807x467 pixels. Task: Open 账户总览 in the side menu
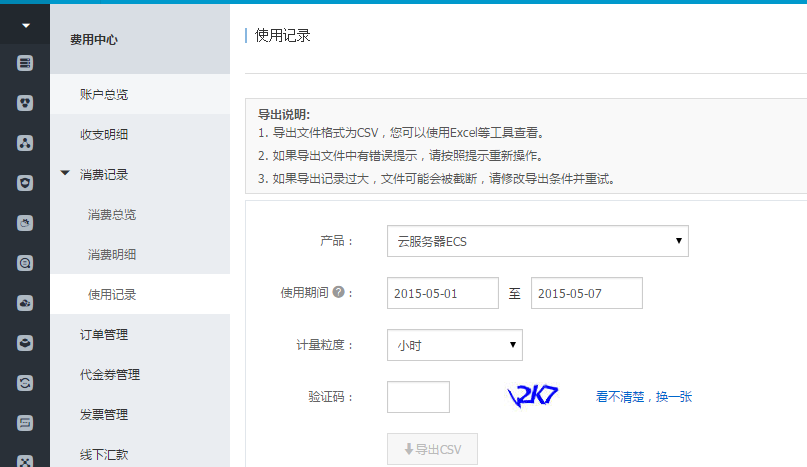(104, 94)
